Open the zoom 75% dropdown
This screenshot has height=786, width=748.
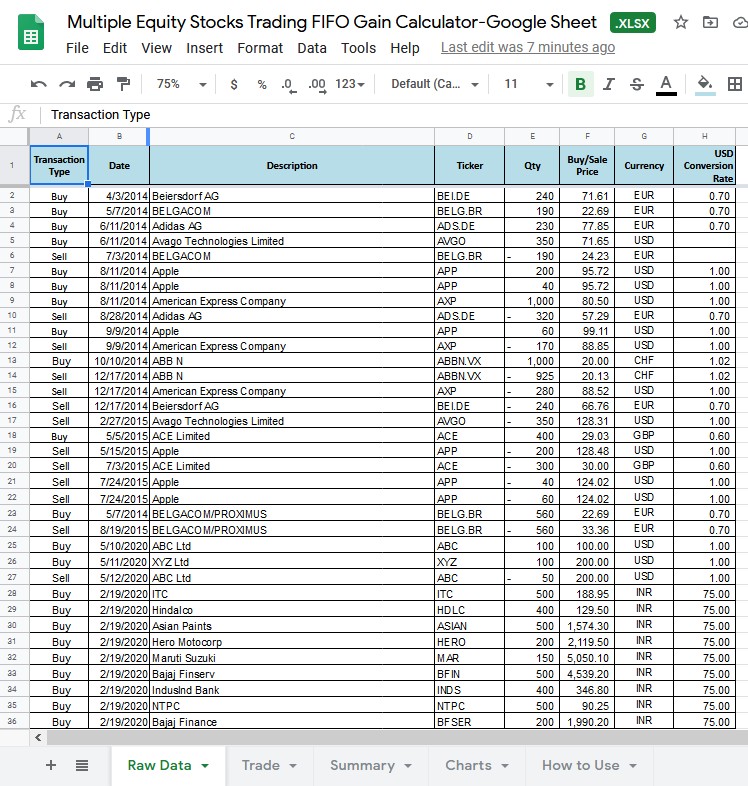[x=181, y=84]
